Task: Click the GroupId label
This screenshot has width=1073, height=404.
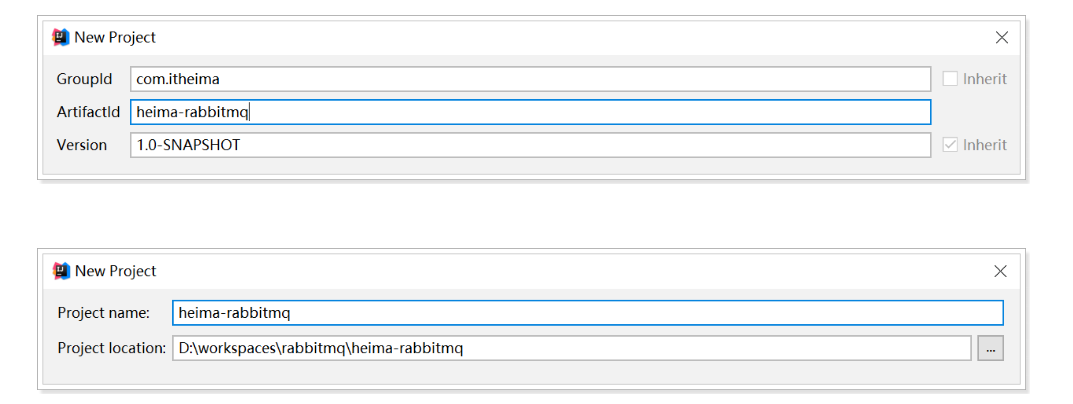Action: pos(84,79)
